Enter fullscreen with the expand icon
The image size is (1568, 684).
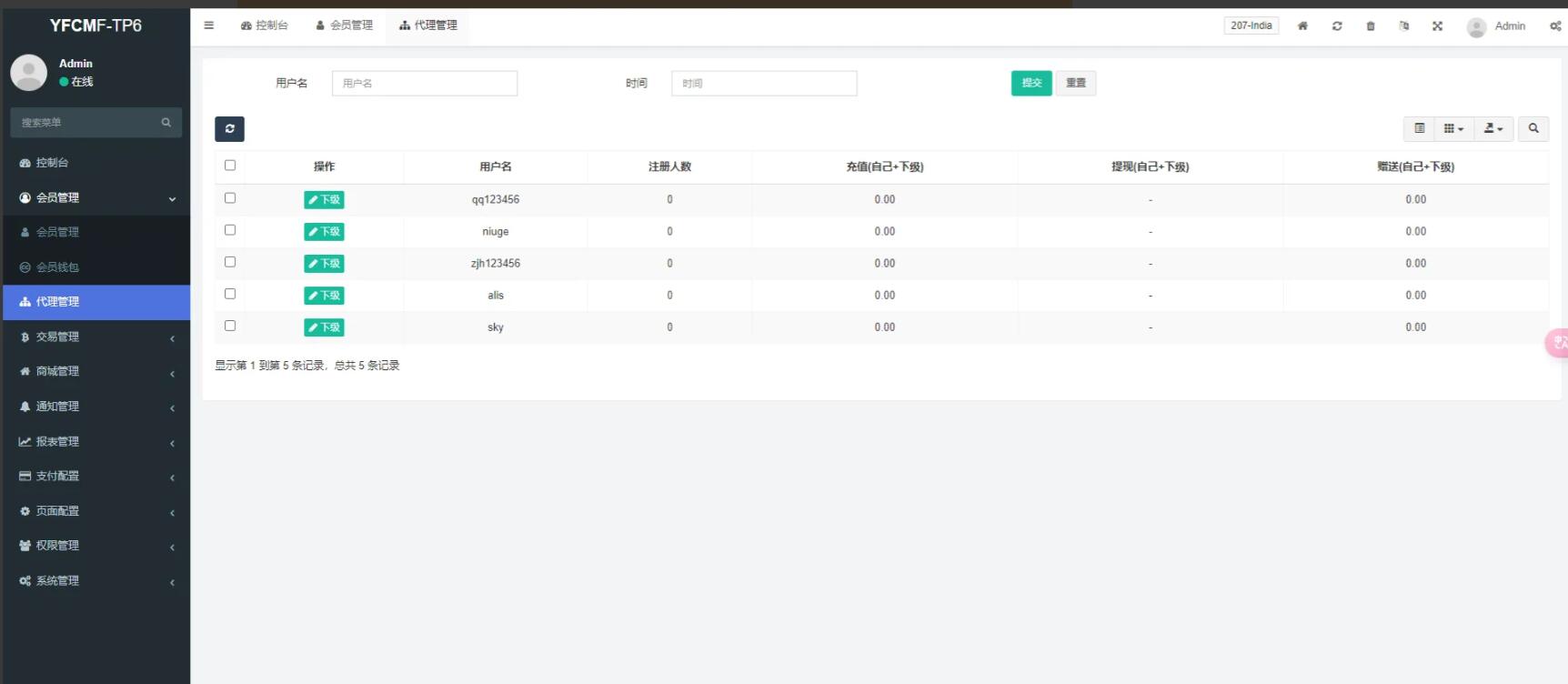click(1437, 26)
